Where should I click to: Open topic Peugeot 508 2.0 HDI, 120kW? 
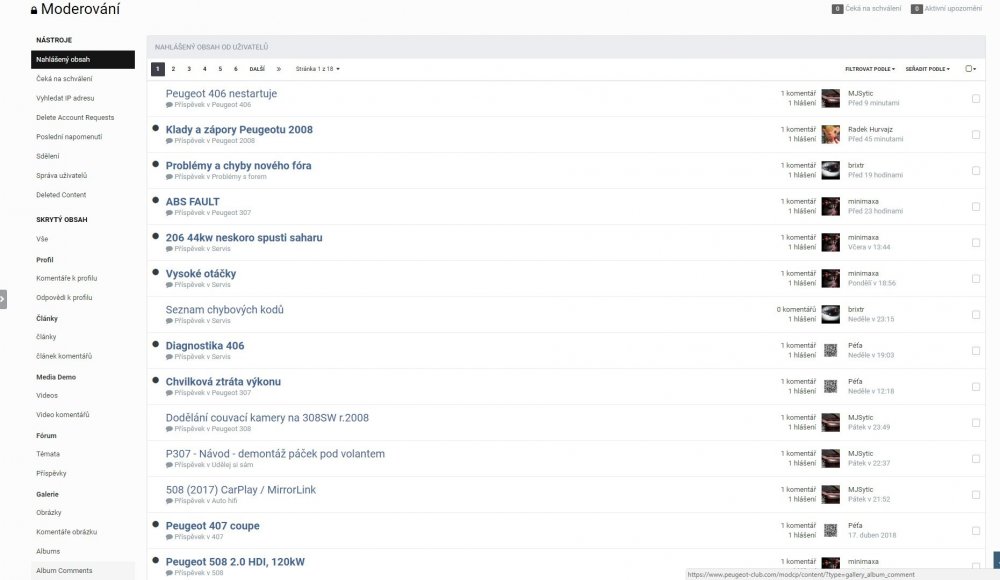[235, 561]
